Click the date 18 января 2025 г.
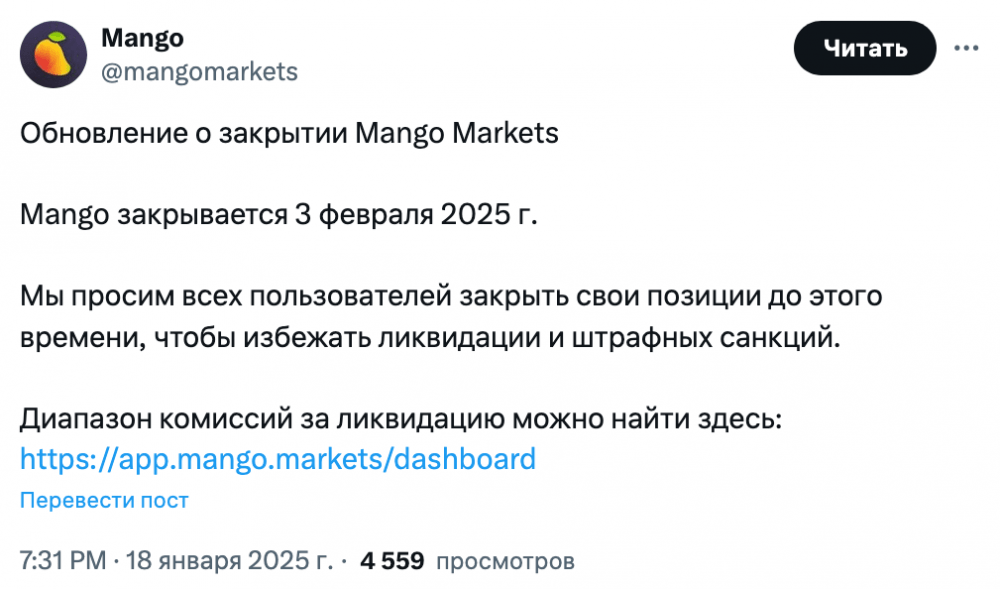 [229, 560]
